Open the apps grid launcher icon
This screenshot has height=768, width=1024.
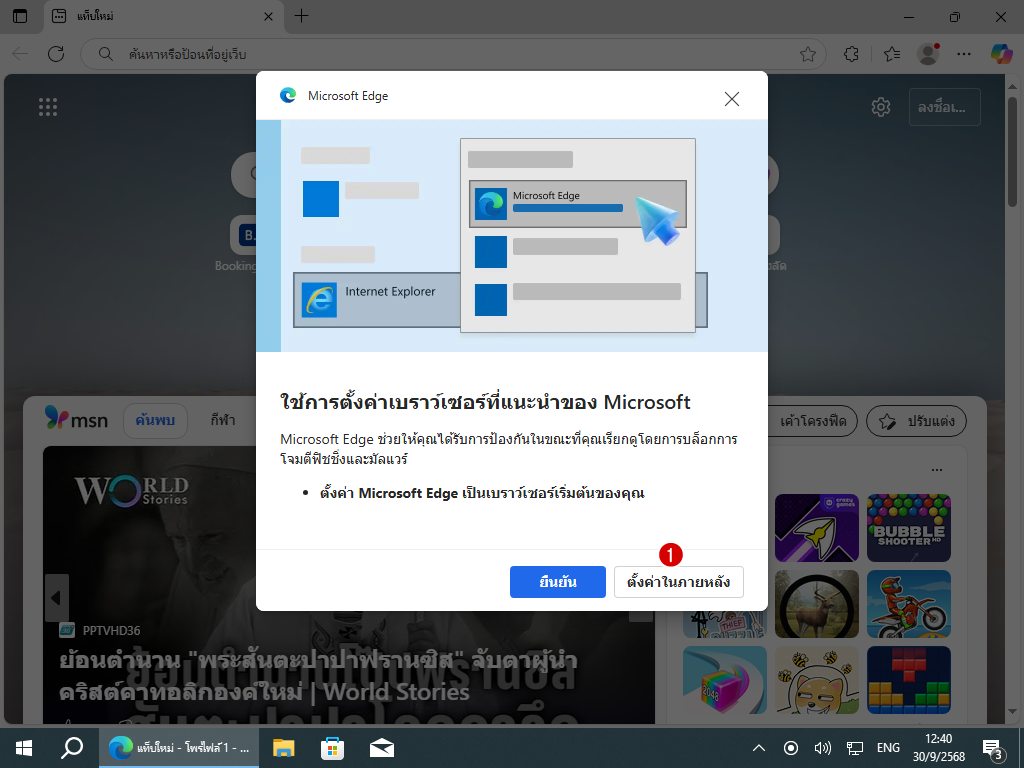coord(48,107)
